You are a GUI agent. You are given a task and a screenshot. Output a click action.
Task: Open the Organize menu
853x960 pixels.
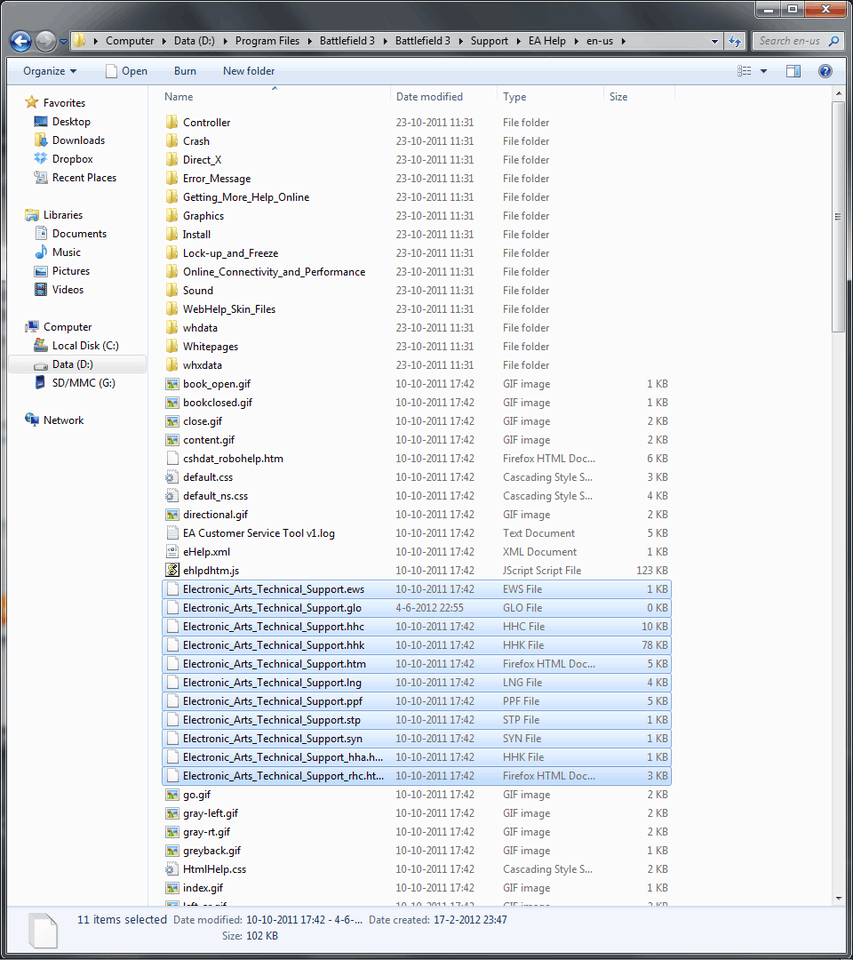point(50,71)
